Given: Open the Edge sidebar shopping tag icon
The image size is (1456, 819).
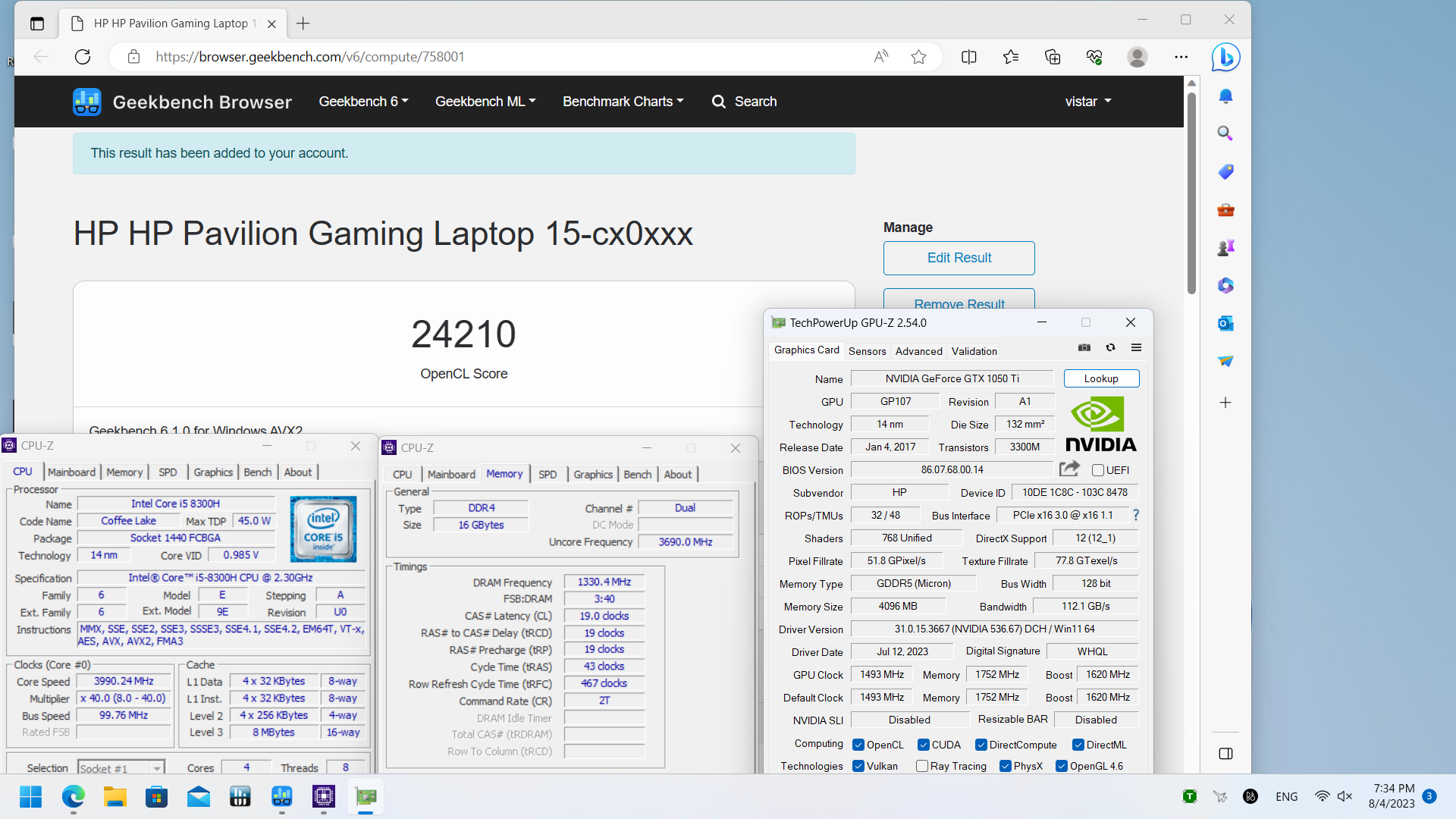Looking at the screenshot, I should [1225, 172].
